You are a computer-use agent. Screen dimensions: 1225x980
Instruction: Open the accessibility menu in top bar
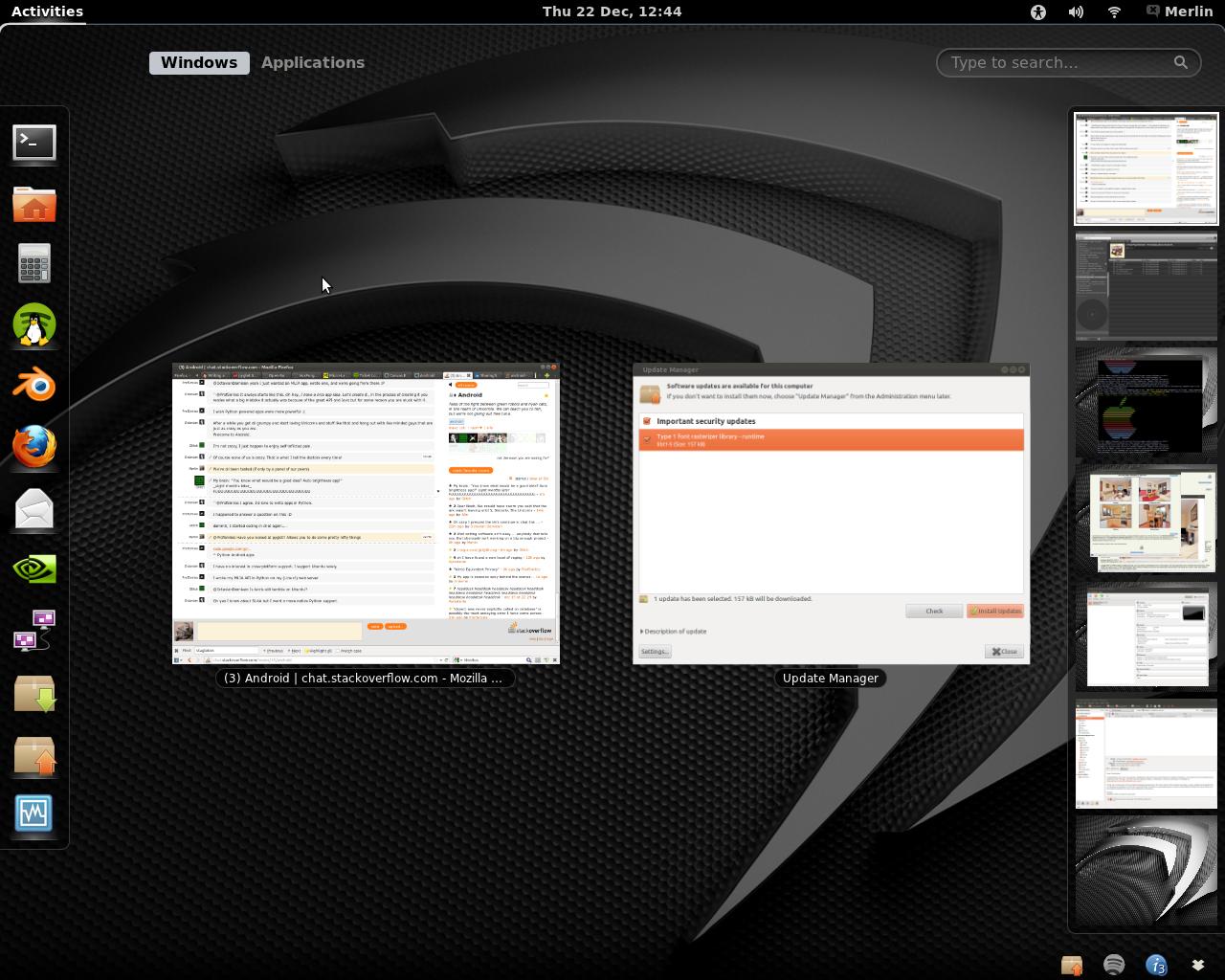point(1038,11)
